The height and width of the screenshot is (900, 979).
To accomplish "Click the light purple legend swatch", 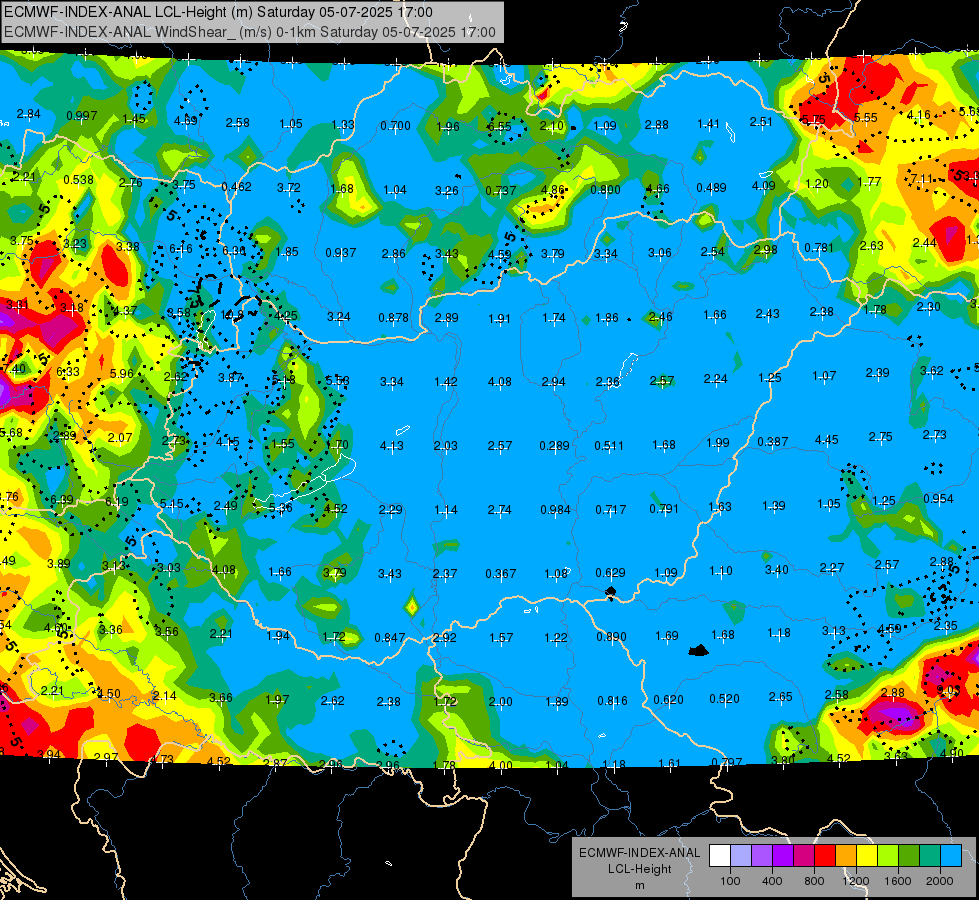I will point(762,856).
